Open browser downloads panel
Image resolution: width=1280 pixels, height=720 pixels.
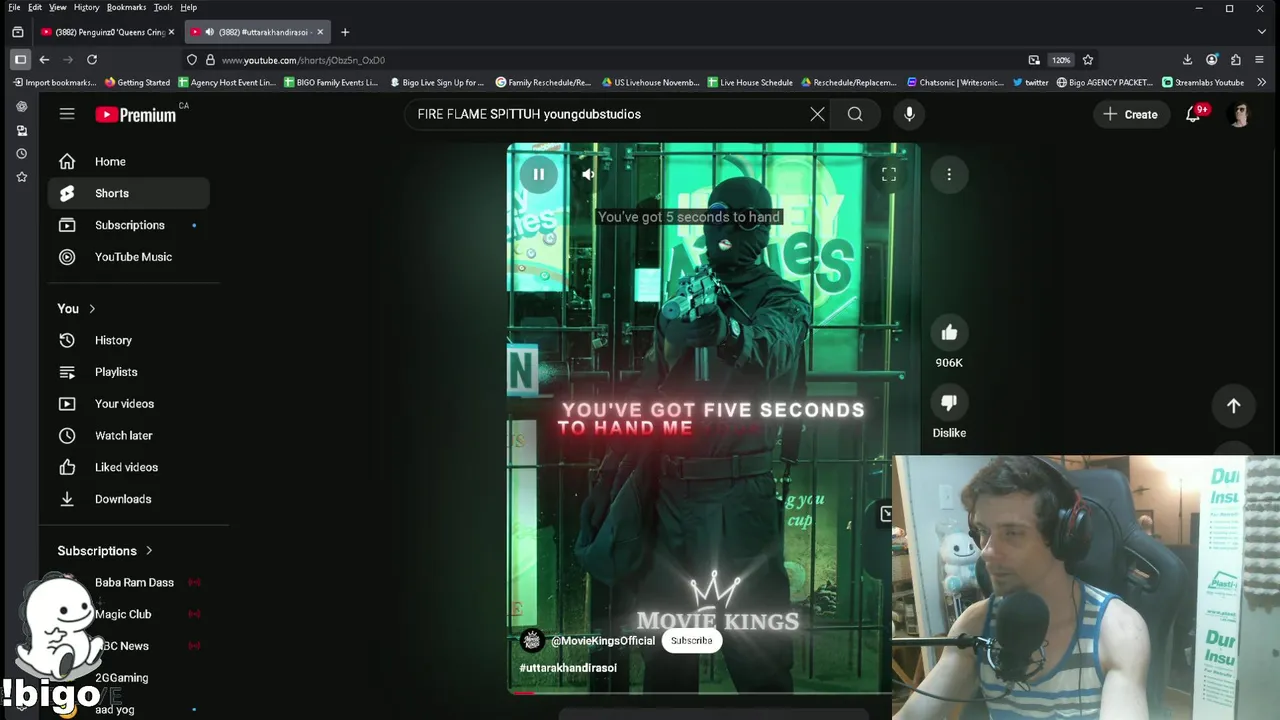[x=1187, y=59]
